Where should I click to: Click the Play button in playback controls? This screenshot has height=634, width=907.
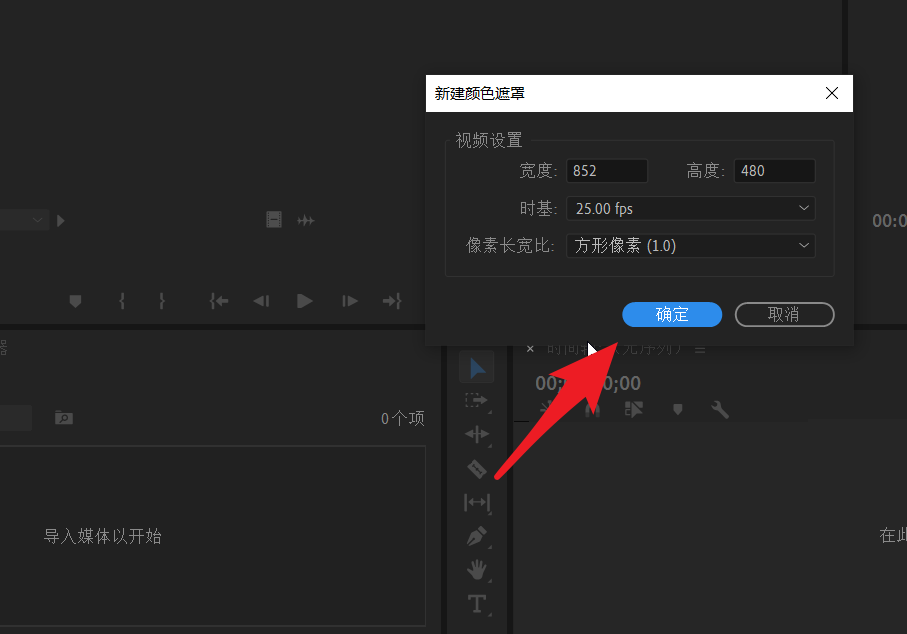(x=304, y=300)
